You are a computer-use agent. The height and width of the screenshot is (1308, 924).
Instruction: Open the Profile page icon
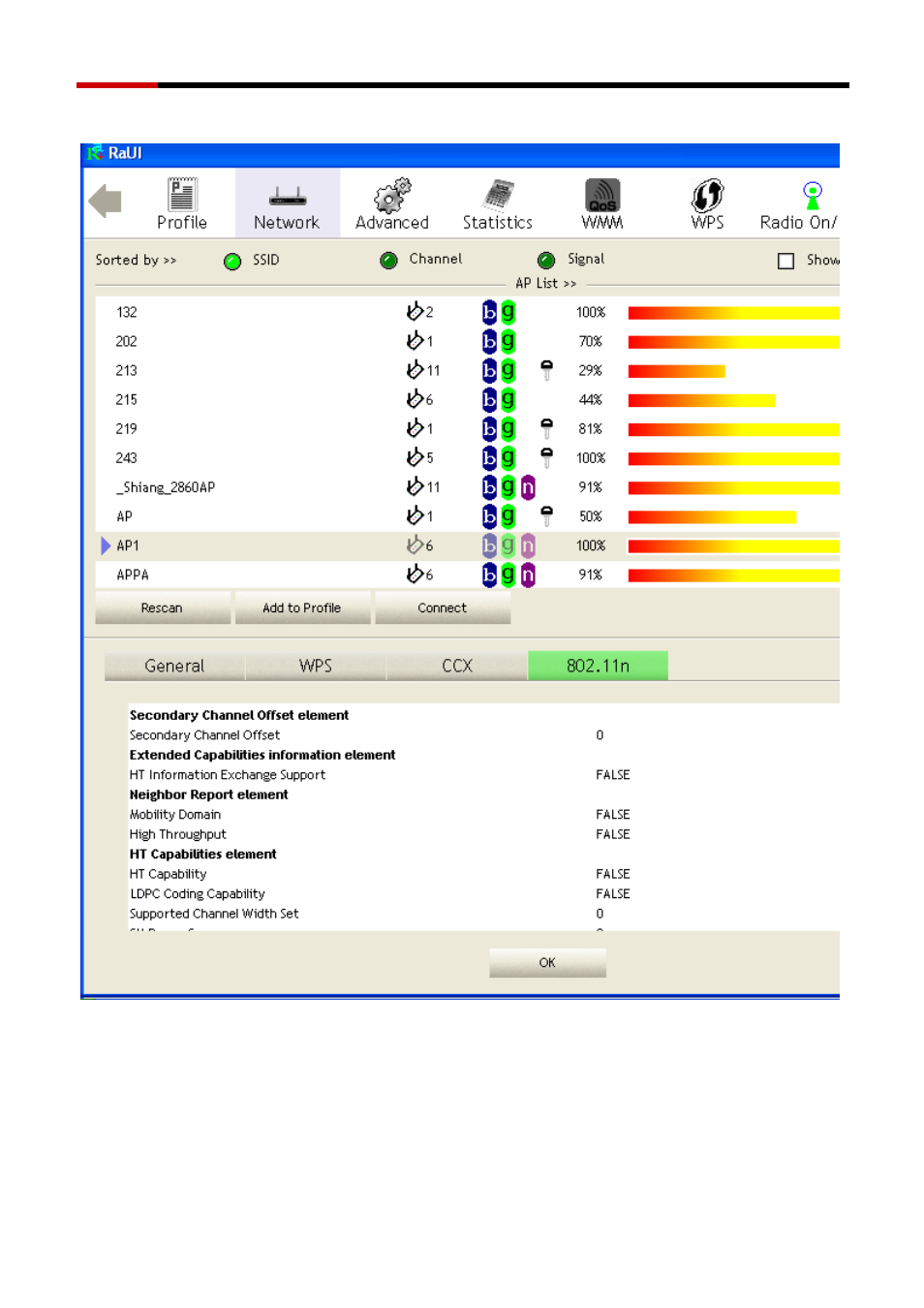tap(182, 195)
